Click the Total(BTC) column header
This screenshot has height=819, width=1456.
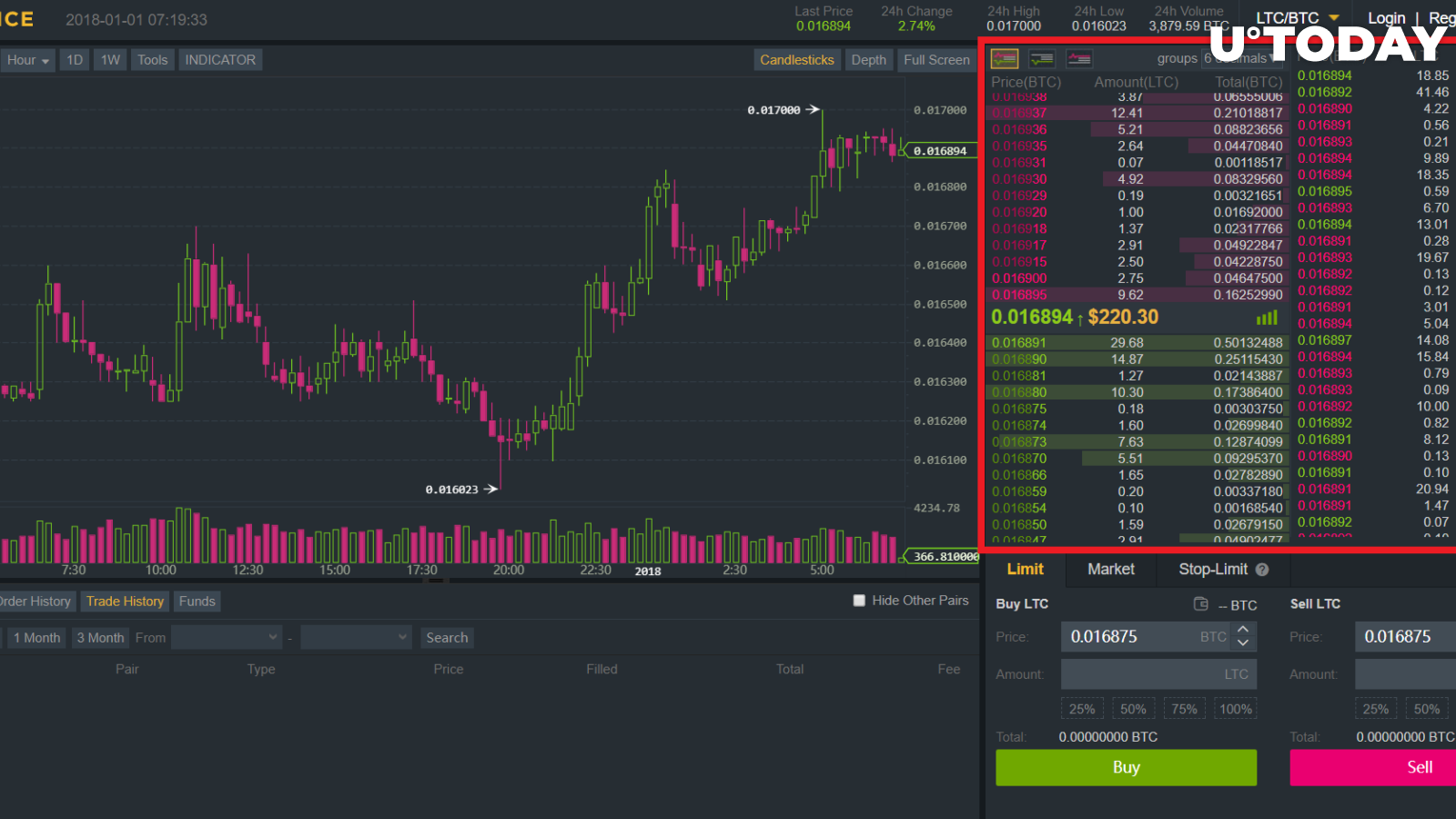pos(1249,82)
